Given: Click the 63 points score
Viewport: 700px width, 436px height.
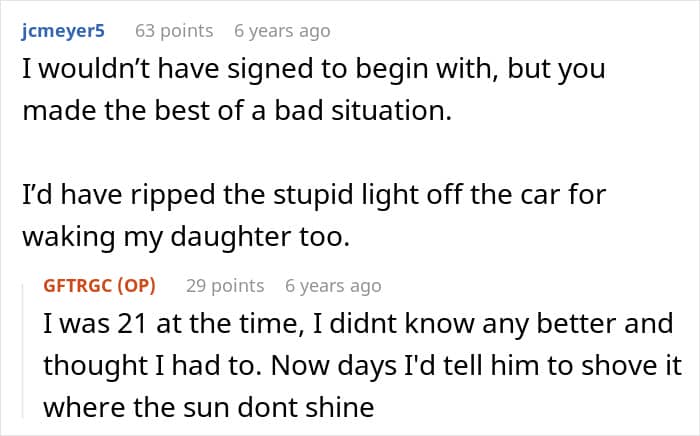Looking at the screenshot, I should tap(173, 31).
